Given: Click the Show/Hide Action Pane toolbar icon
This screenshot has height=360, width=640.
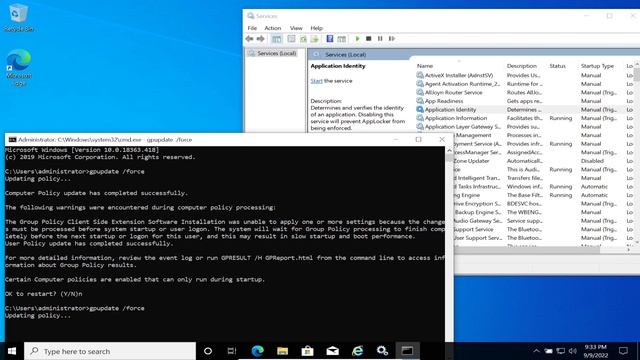Looking at the screenshot, I should point(342,39).
